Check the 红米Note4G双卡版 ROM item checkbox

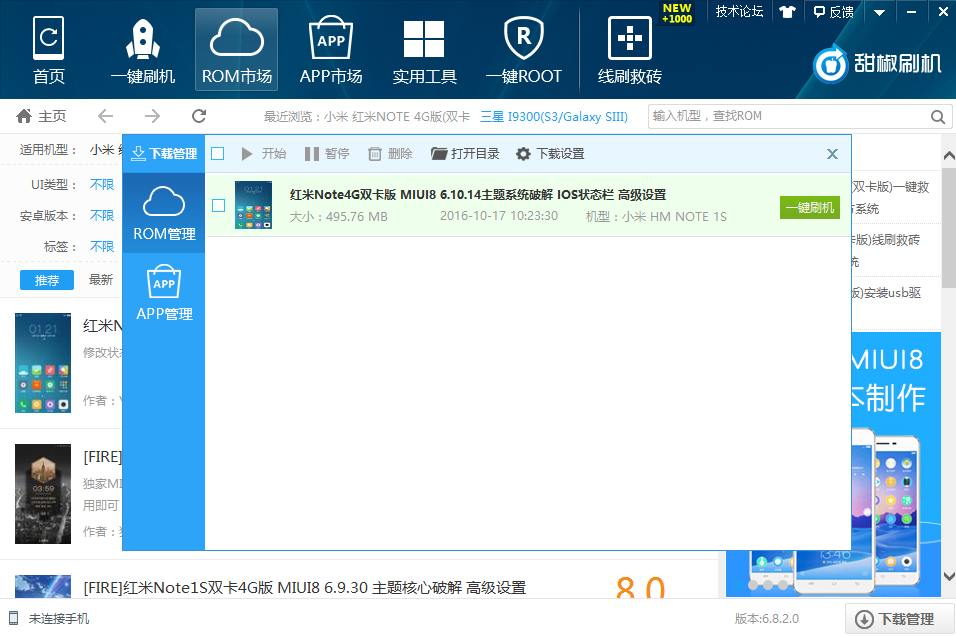pos(219,206)
